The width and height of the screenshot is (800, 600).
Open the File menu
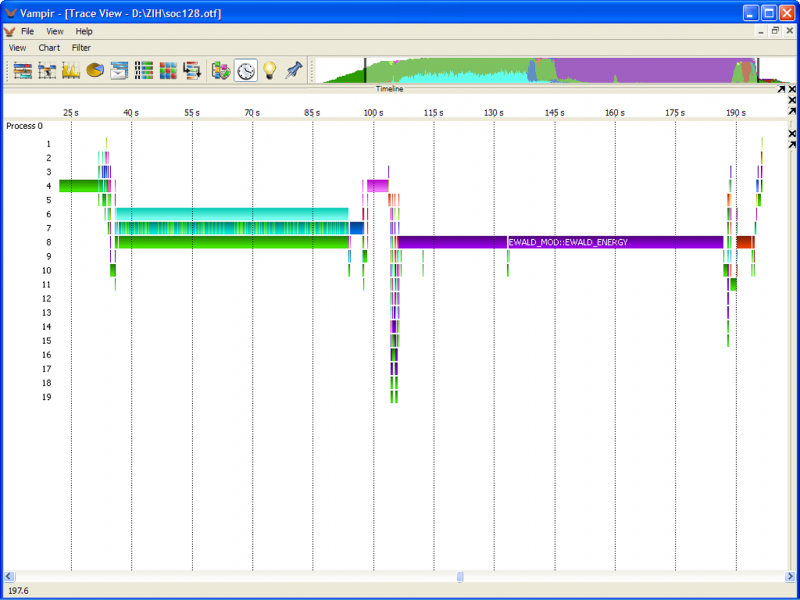point(28,32)
